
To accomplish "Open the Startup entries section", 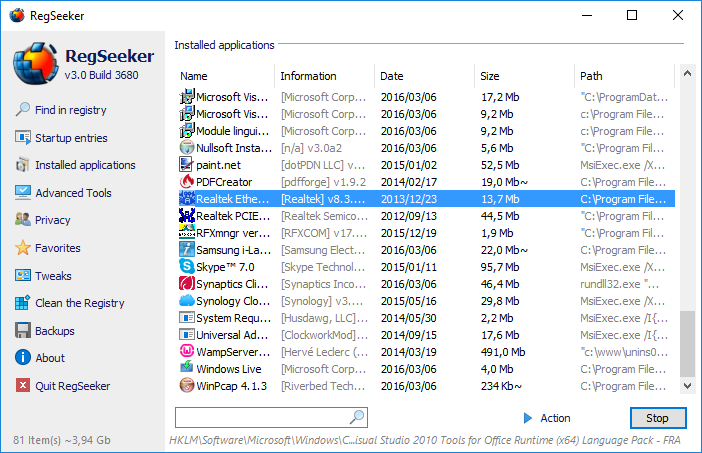I will click(71, 138).
